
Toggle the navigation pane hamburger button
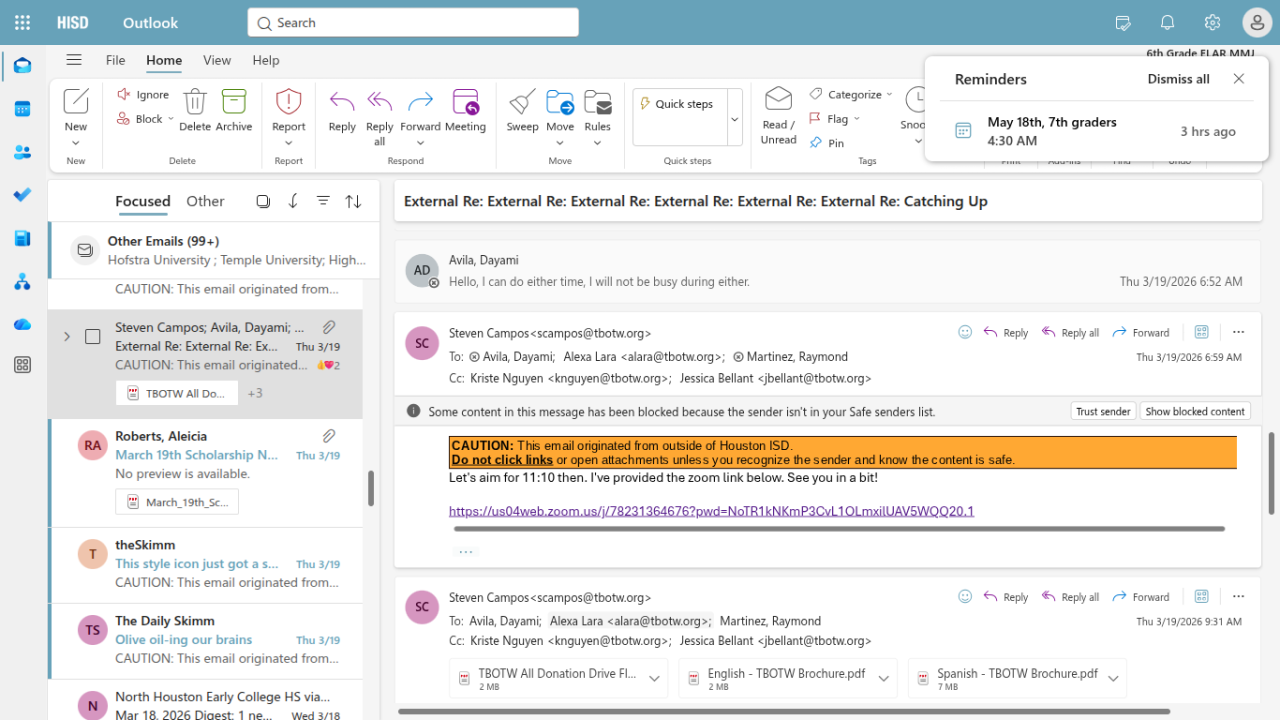tap(74, 60)
